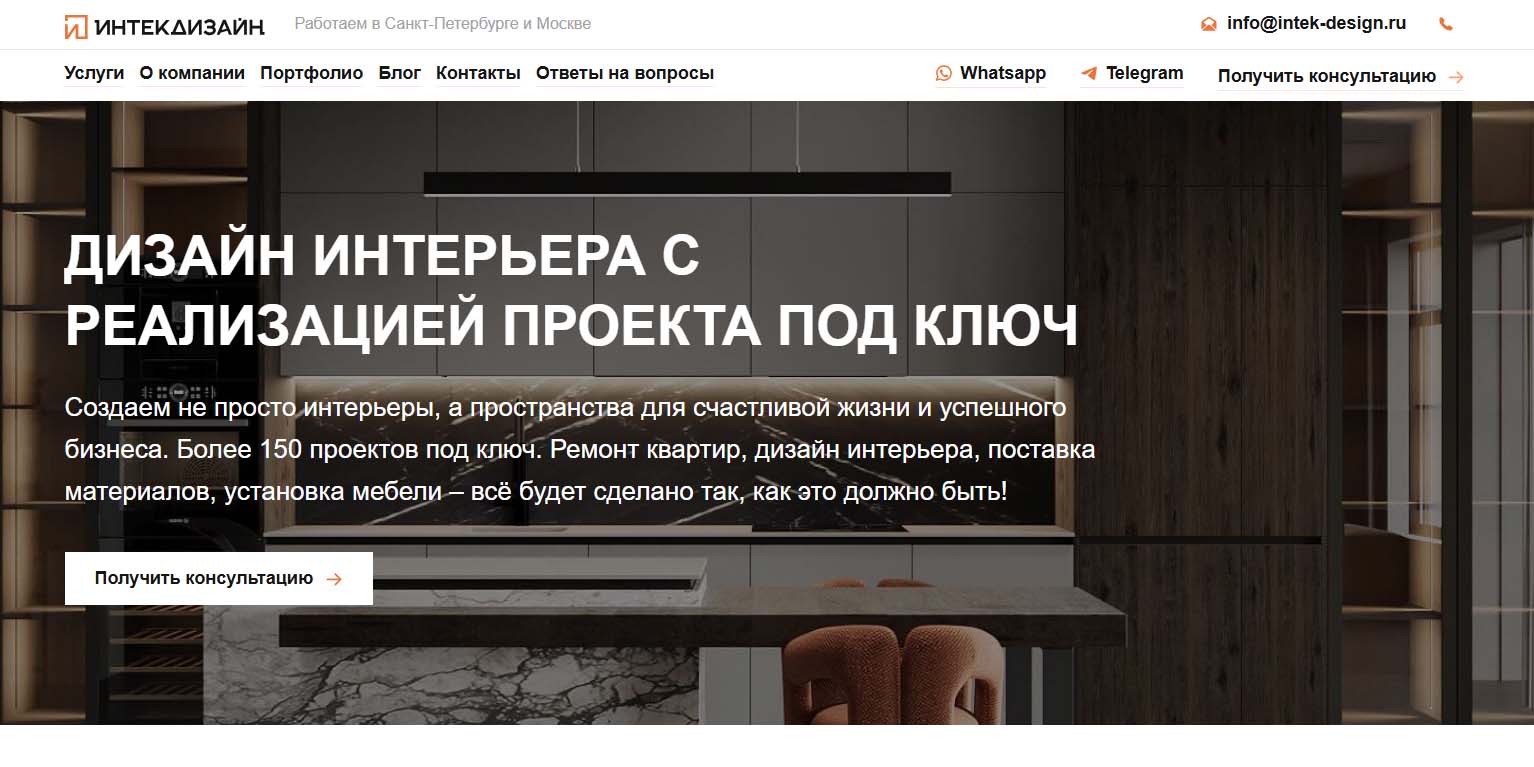
Task: Click the arrow next to header Получить консультацию
Action: pos(1455,77)
